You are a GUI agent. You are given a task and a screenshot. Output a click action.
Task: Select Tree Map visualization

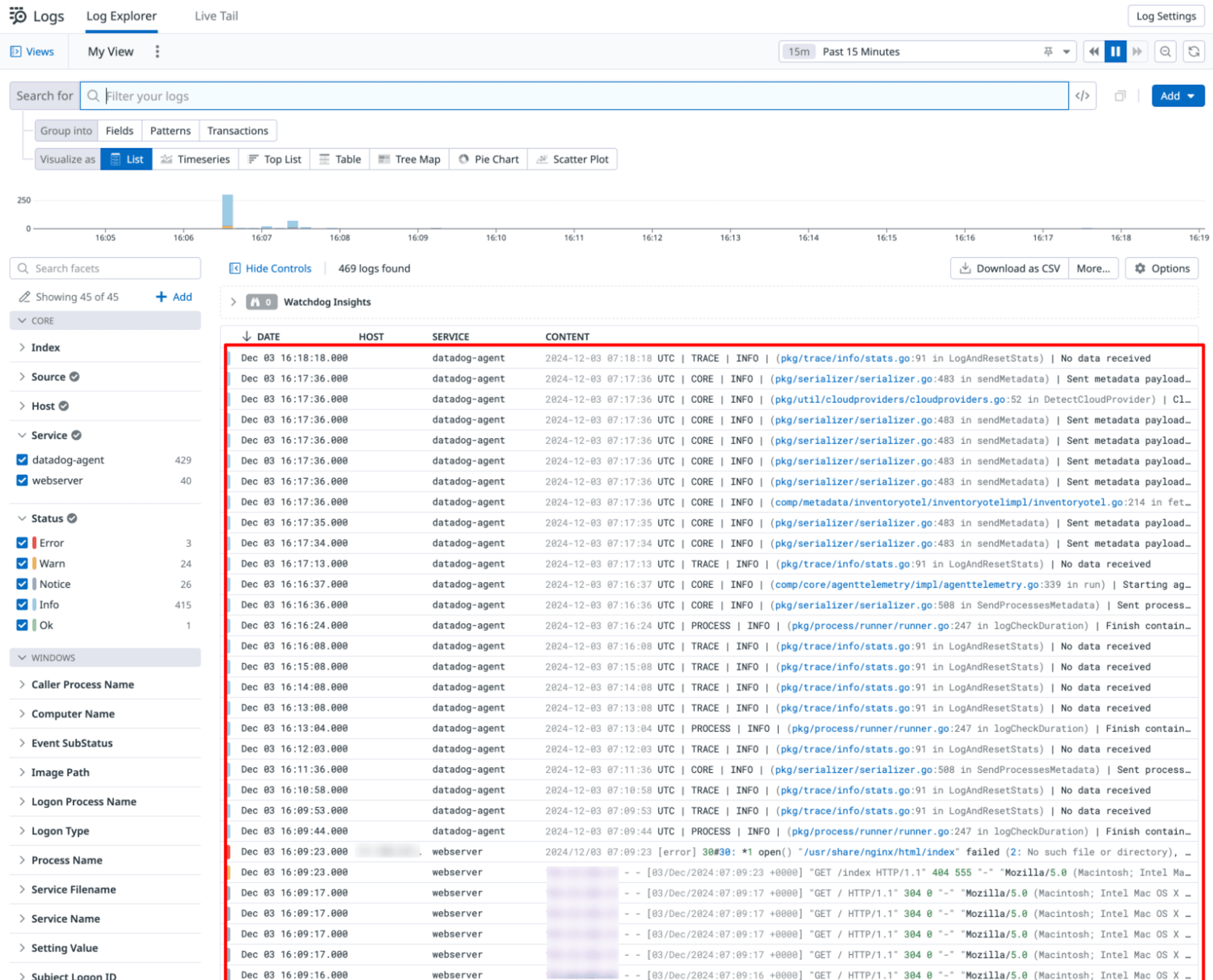tap(409, 159)
